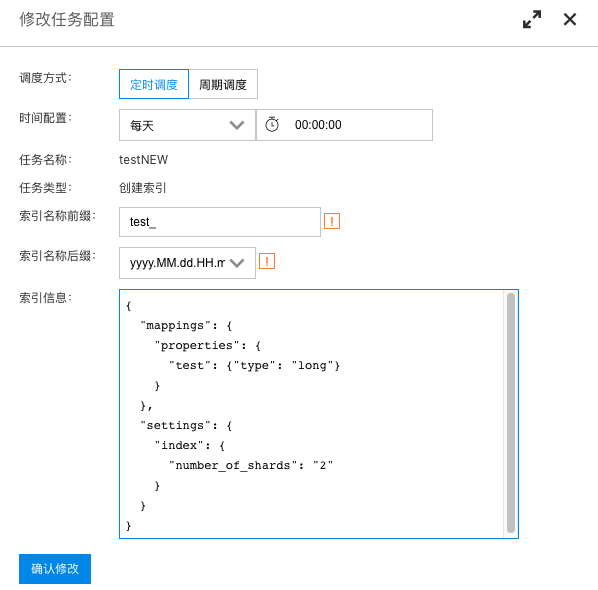The image size is (598, 590).
Task: Click the chevron arrow of 每天 dropdown
Action: 237,125
